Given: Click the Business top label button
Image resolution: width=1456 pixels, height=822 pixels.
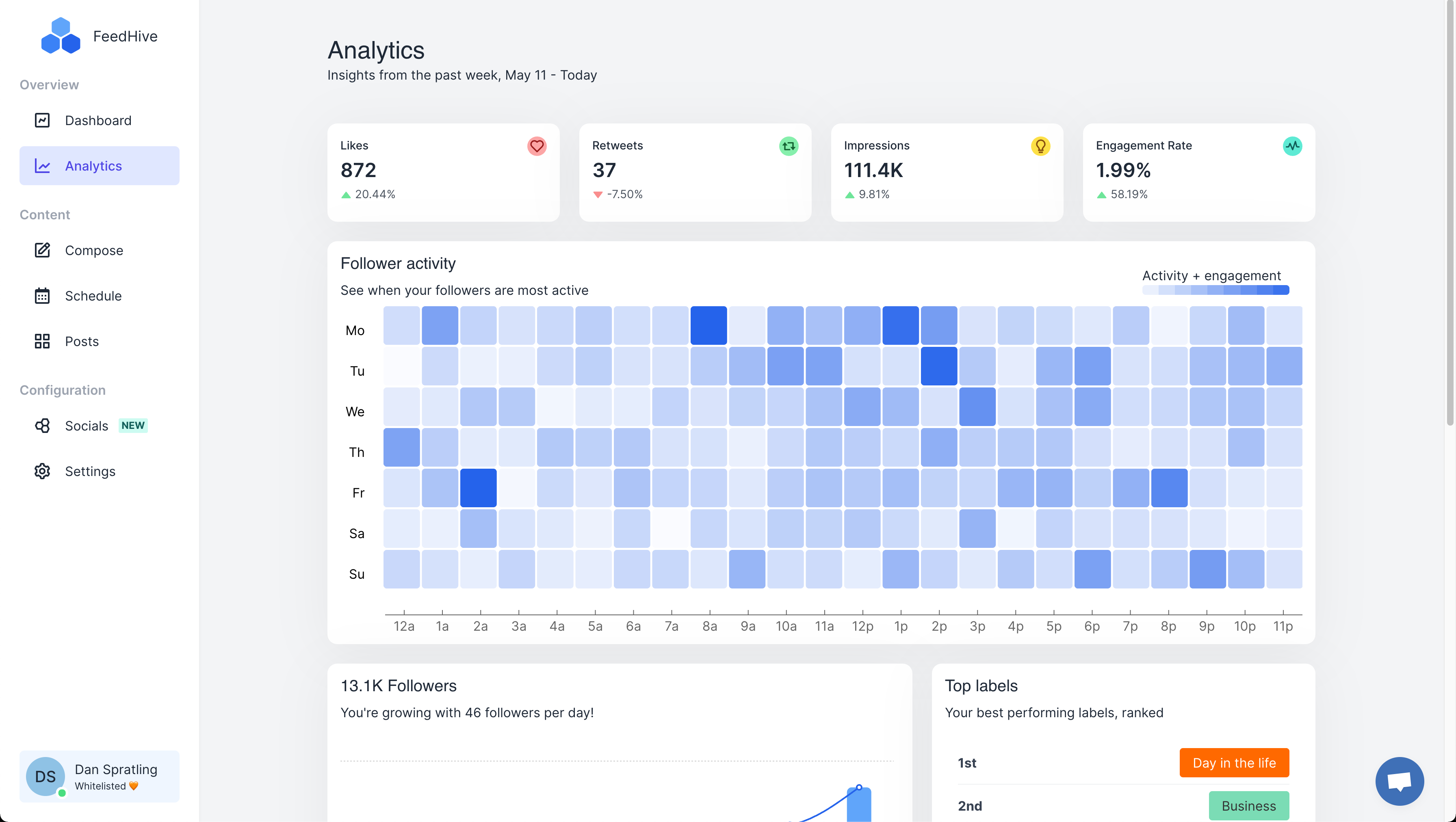Looking at the screenshot, I should pos(1248,805).
